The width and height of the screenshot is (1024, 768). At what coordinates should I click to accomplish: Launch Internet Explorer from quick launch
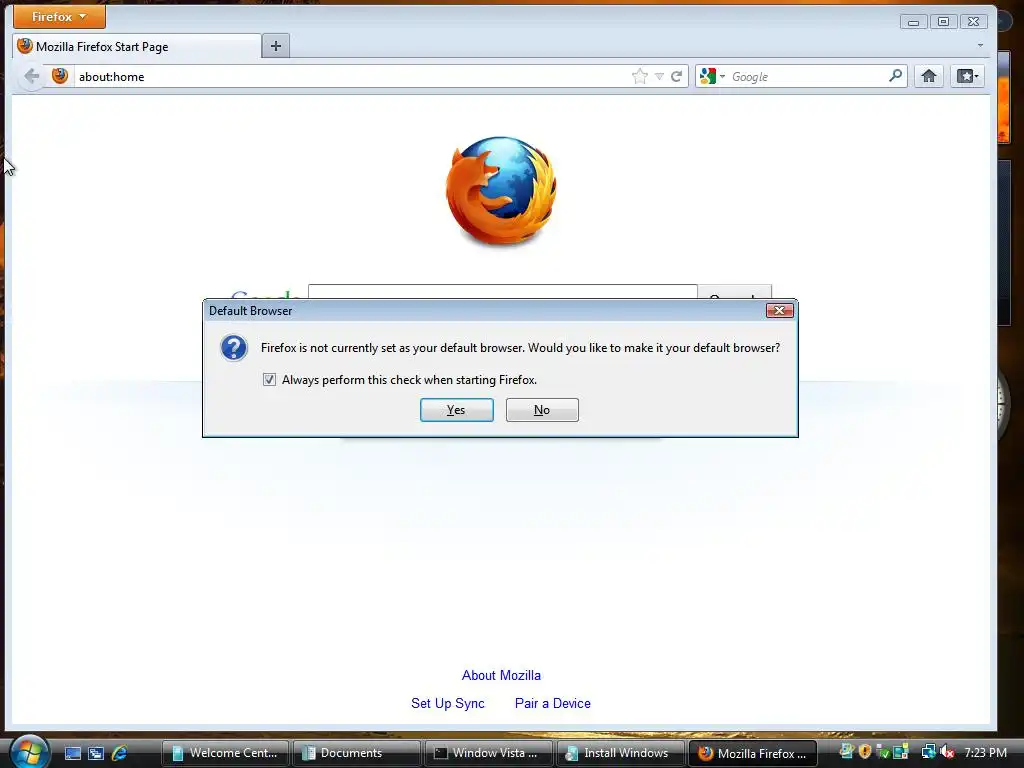click(x=120, y=753)
